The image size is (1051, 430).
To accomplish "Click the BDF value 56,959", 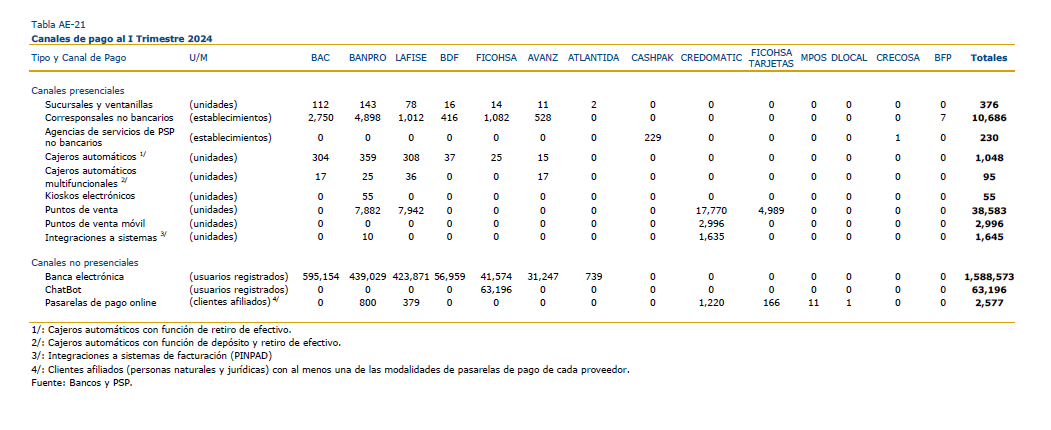I will [x=449, y=277].
